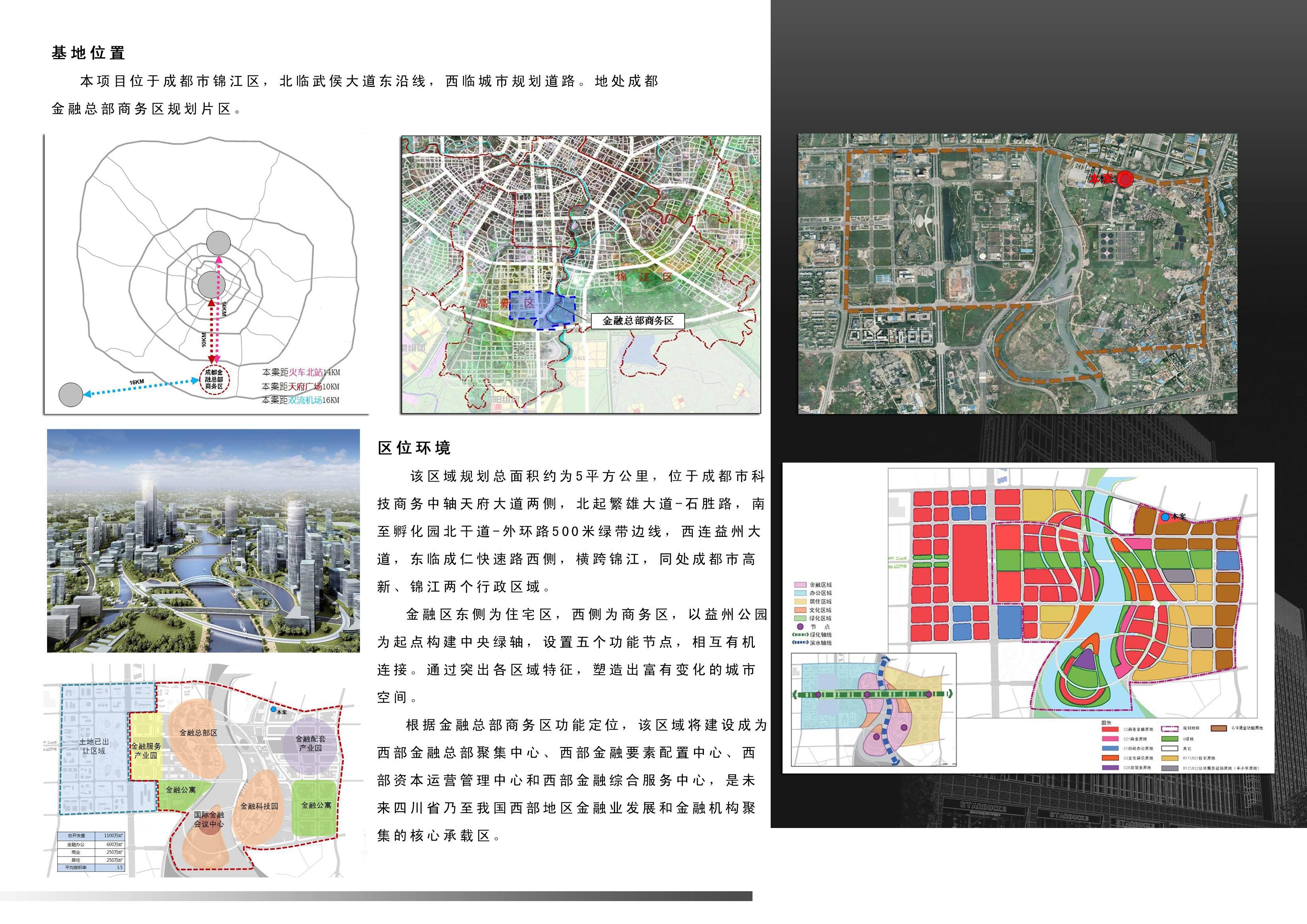Select the district boundary map with 锦江区 label

pos(581,274)
